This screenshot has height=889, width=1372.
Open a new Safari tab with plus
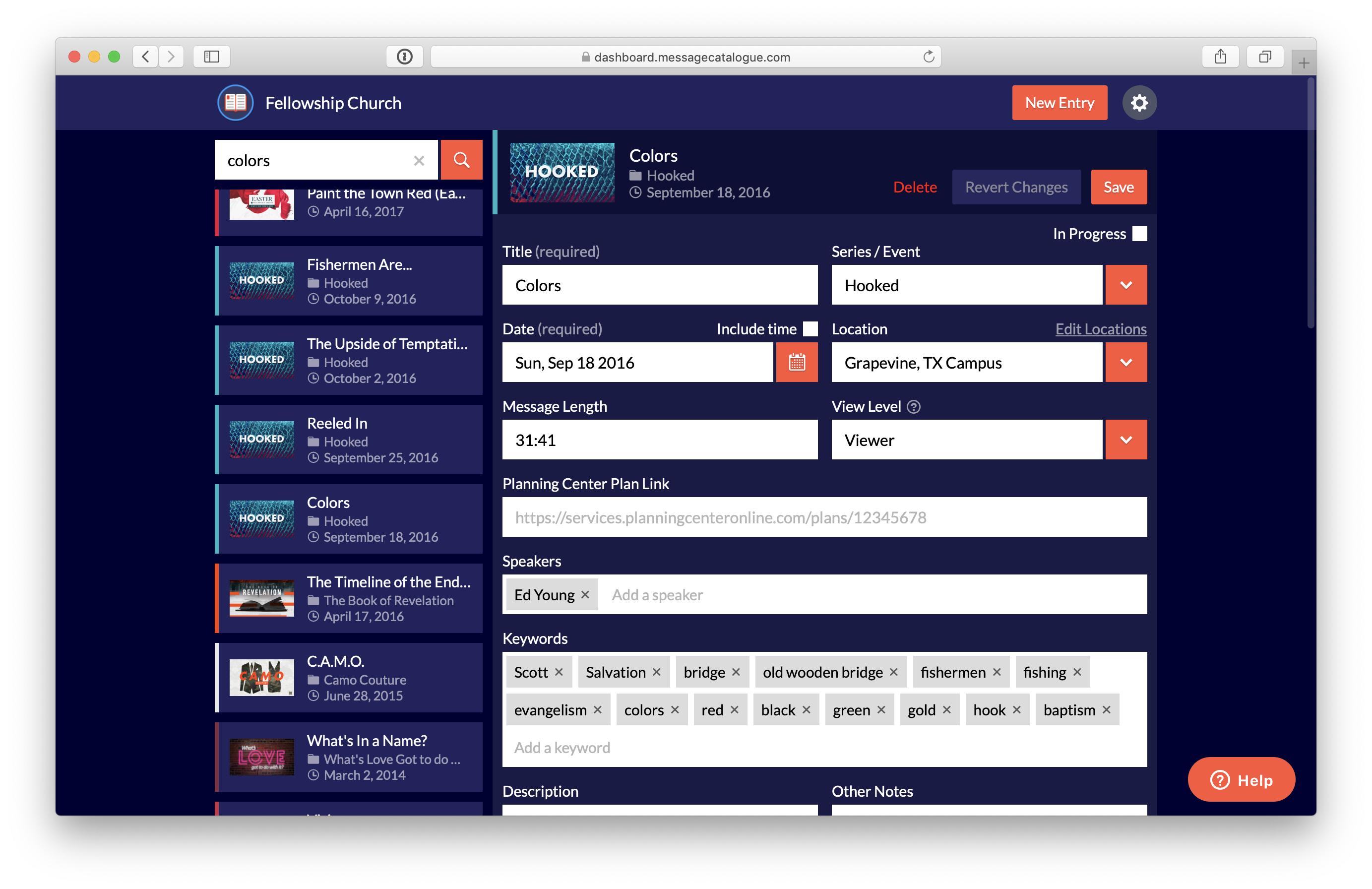(1304, 63)
